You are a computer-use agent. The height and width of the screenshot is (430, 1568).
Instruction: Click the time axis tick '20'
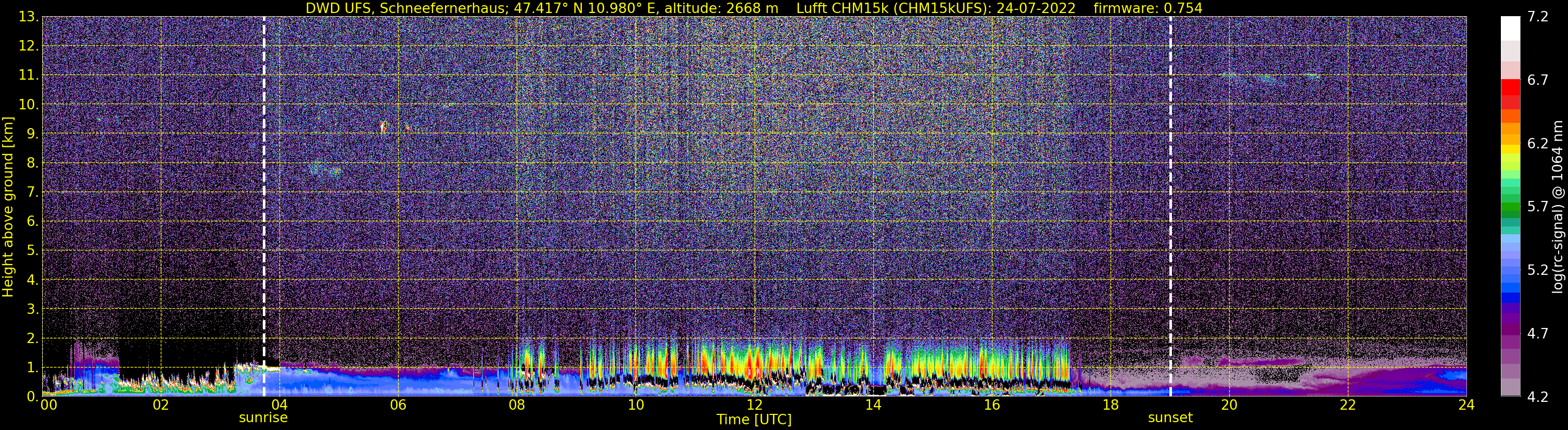click(1229, 405)
